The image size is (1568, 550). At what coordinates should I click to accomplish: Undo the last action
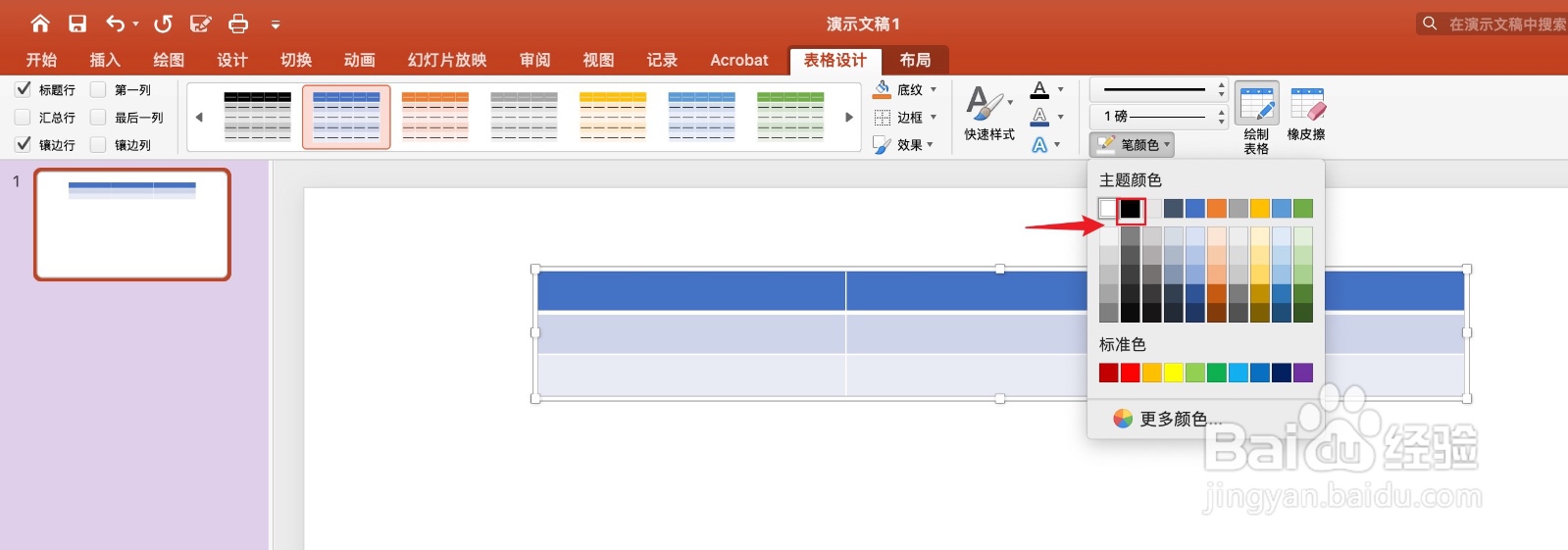click(116, 24)
